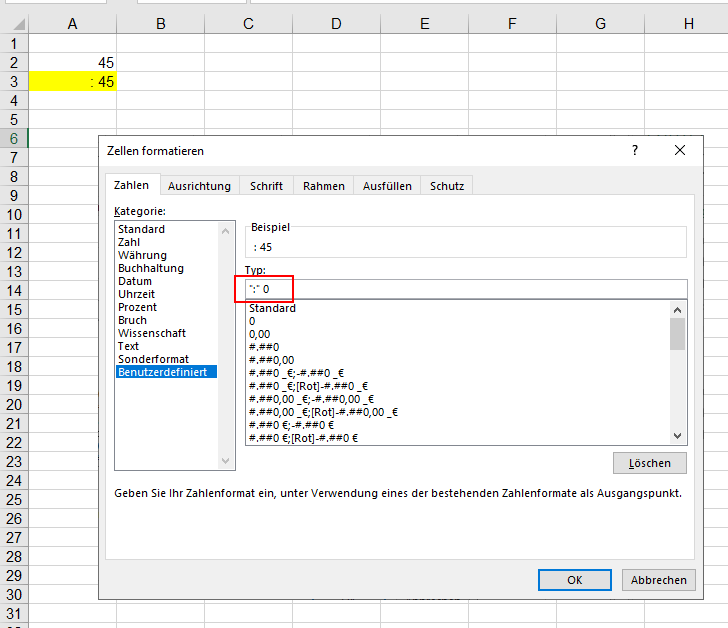Switch to the Ausrichtung tab

[199, 186]
